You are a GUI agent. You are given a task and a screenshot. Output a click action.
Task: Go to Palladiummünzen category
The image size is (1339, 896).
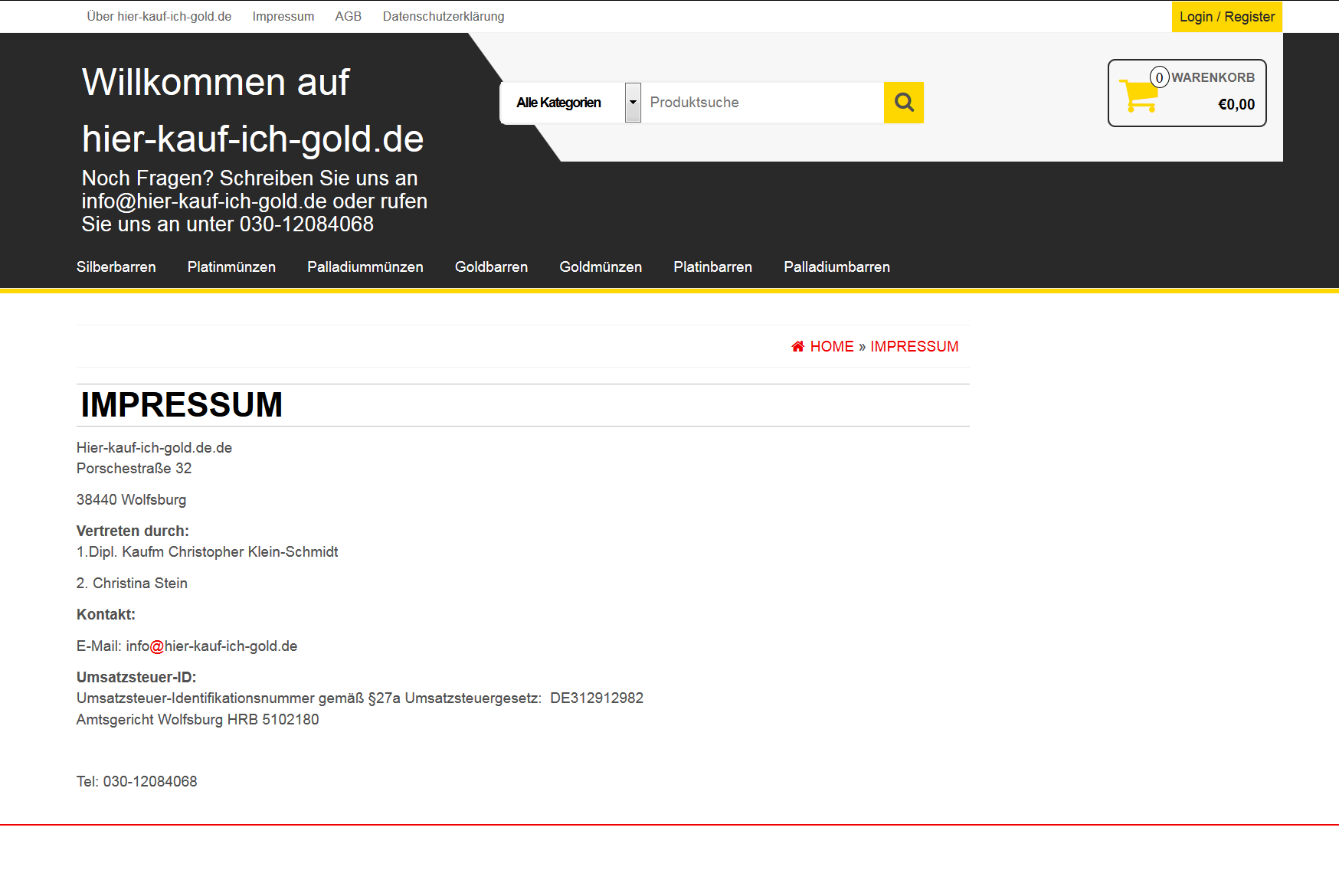pyautogui.click(x=365, y=267)
